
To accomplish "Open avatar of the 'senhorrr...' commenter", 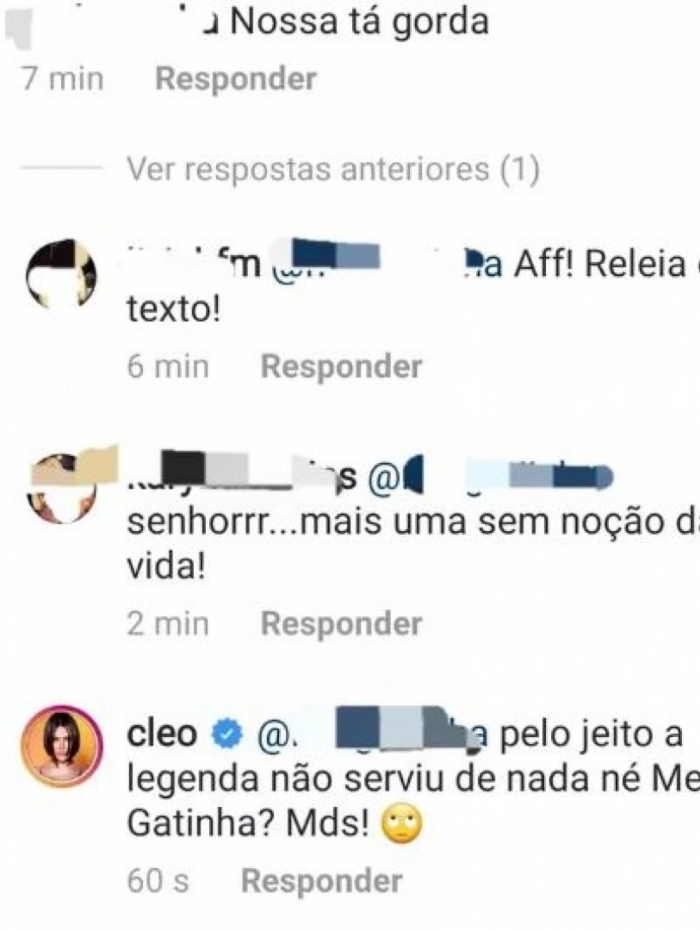I will pos(62,489).
